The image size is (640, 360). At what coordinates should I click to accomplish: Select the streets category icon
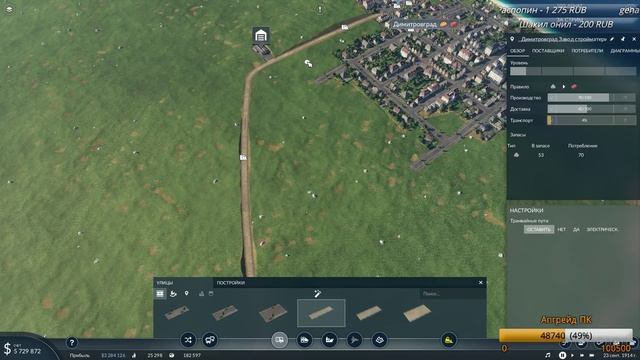pos(160,293)
